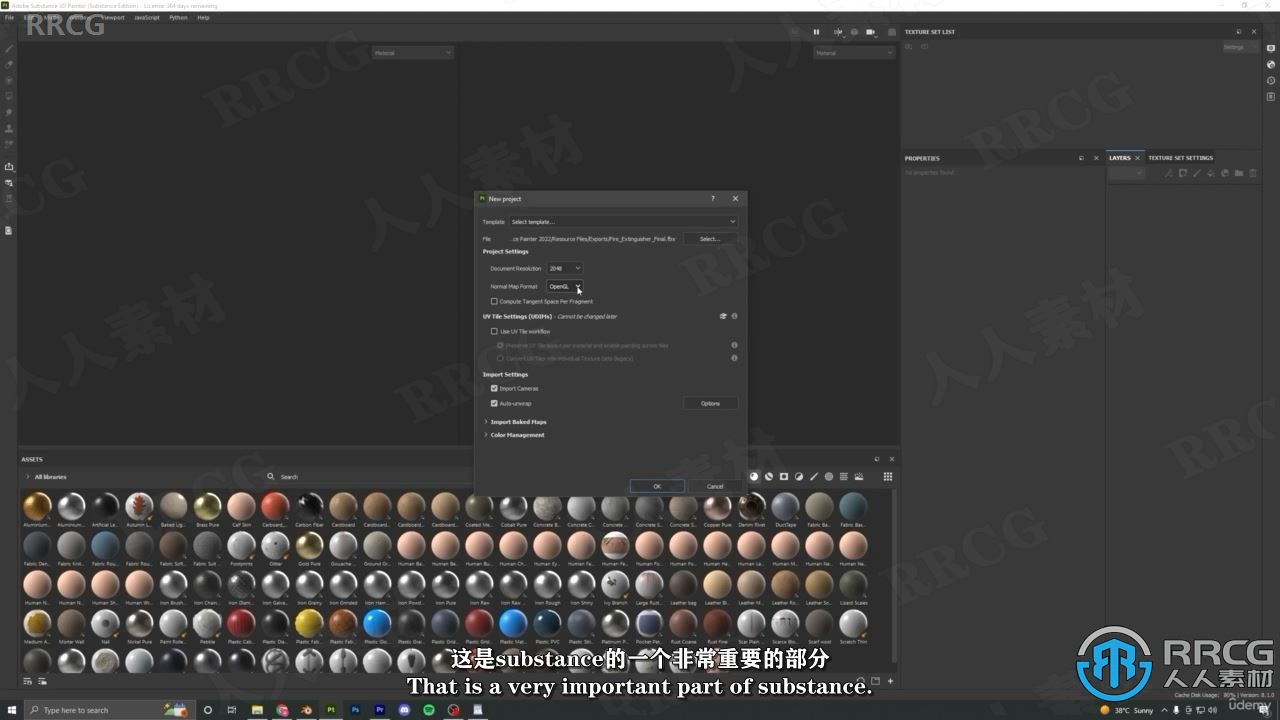Open the Log icon on the right dock
The width and height of the screenshot is (1280, 720).
click(1271, 97)
